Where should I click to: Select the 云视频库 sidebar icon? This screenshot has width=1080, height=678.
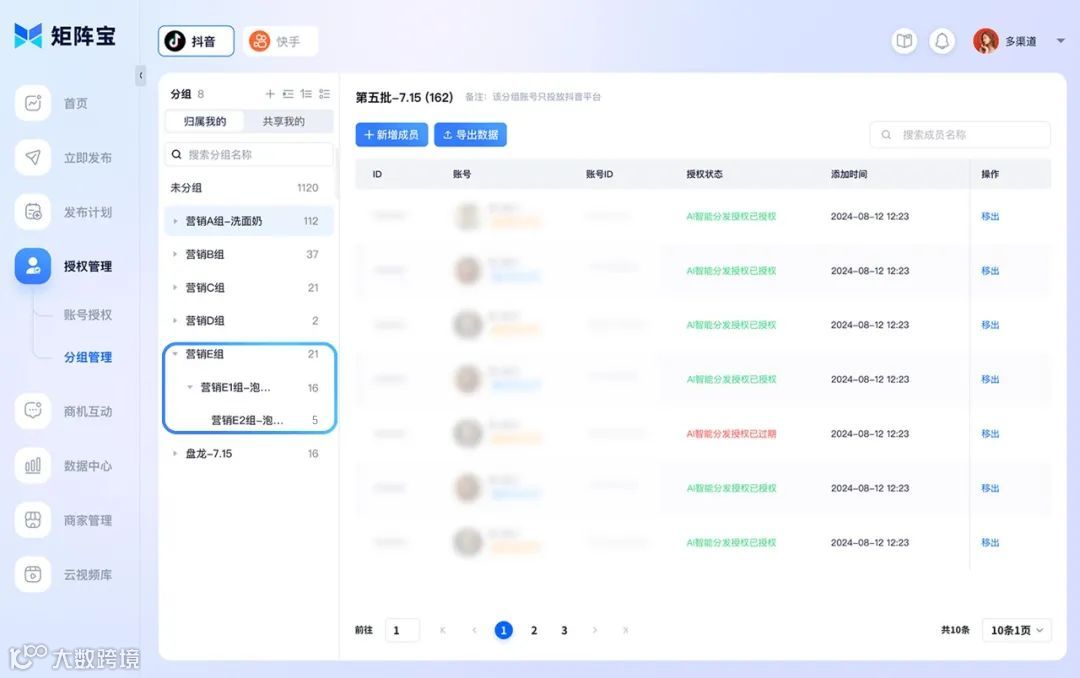pyautogui.click(x=32, y=574)
